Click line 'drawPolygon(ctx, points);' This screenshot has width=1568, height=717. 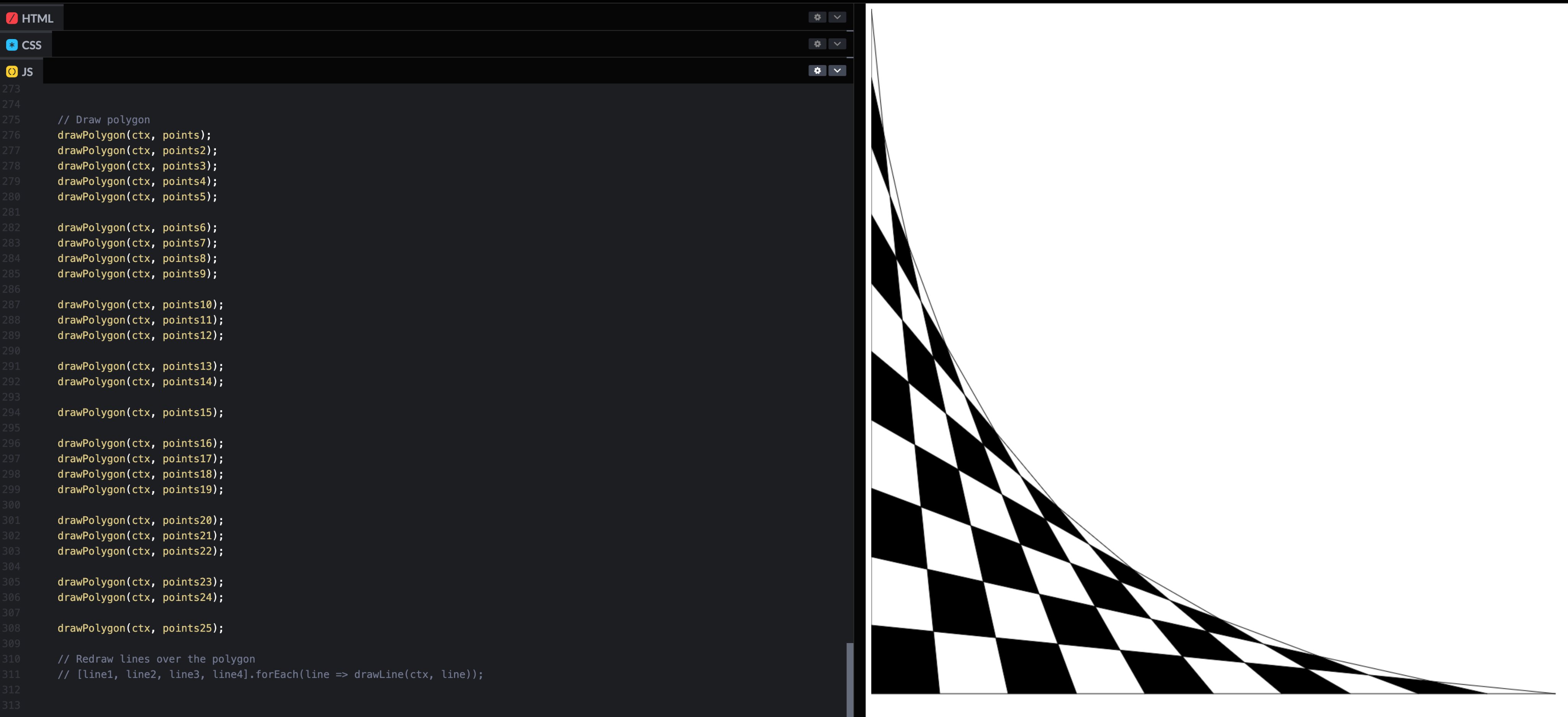134,135
